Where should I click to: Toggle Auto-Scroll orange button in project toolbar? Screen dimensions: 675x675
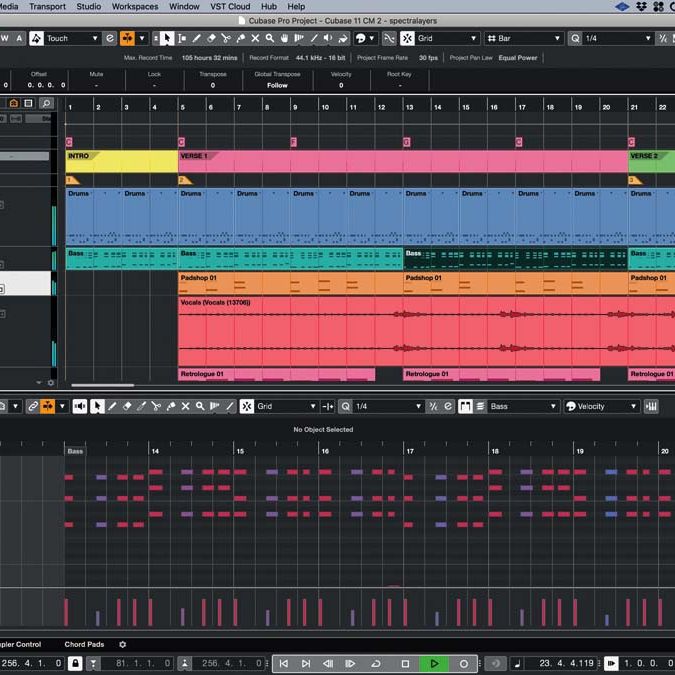127,38
